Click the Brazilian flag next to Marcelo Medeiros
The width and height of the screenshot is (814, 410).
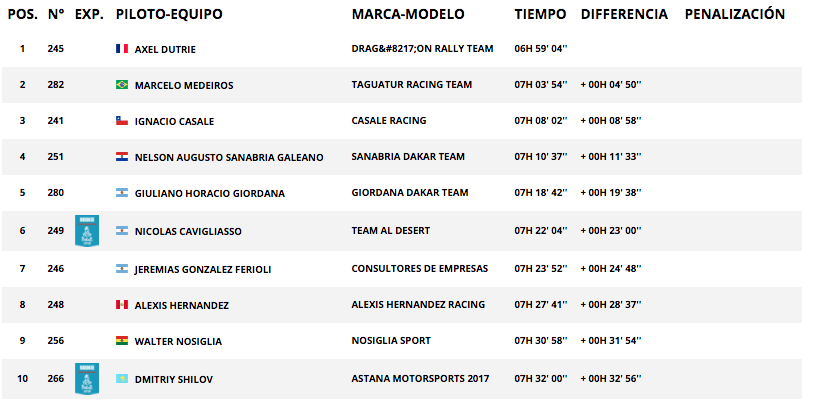point(122,85)
